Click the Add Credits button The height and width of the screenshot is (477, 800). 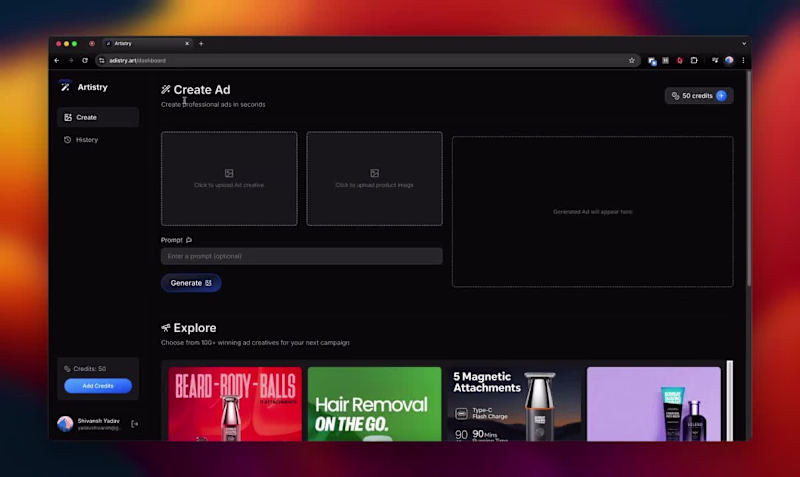[98, 386]
